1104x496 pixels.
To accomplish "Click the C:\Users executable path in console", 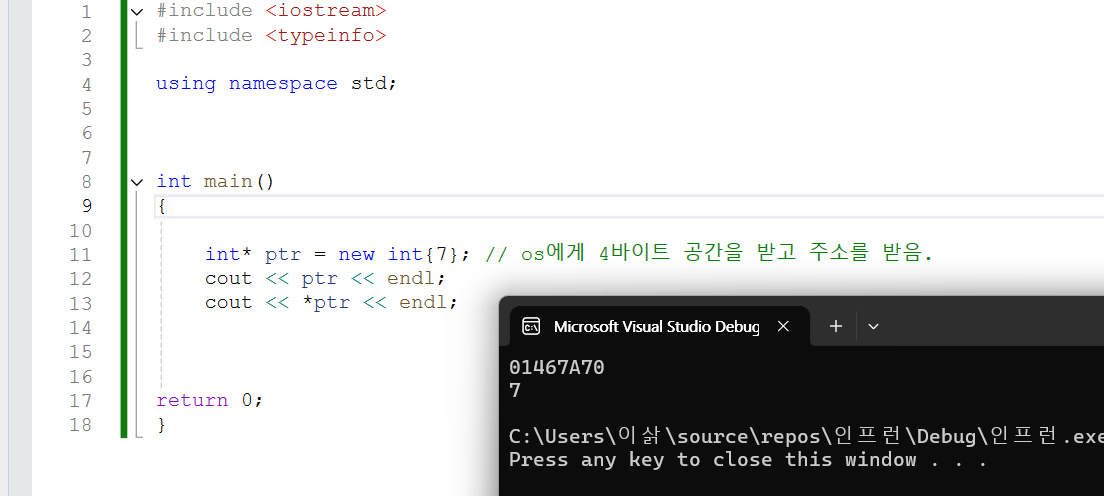I will (806, 437).
